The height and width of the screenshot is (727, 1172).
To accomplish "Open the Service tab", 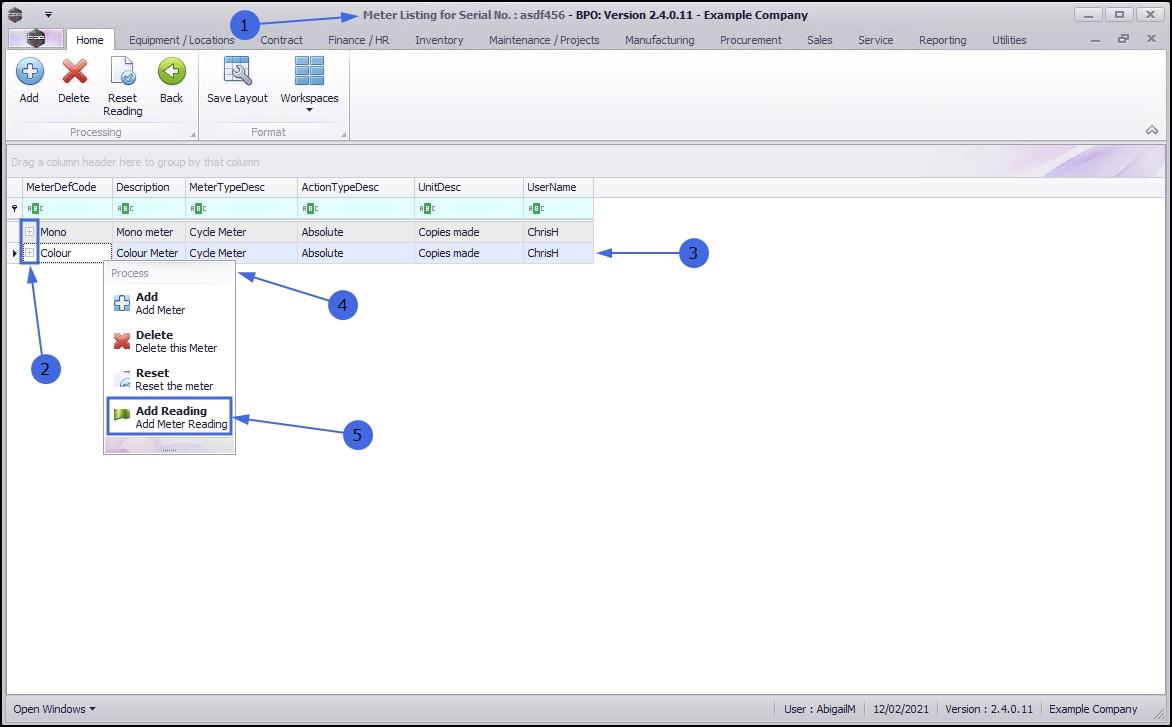I will click(x=876, y=40).
